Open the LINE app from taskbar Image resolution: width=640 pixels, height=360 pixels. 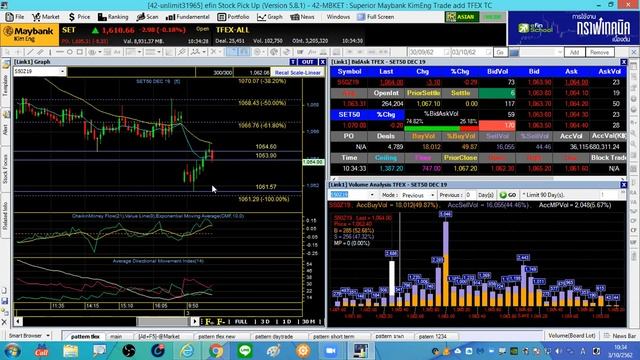pos(245,351)
